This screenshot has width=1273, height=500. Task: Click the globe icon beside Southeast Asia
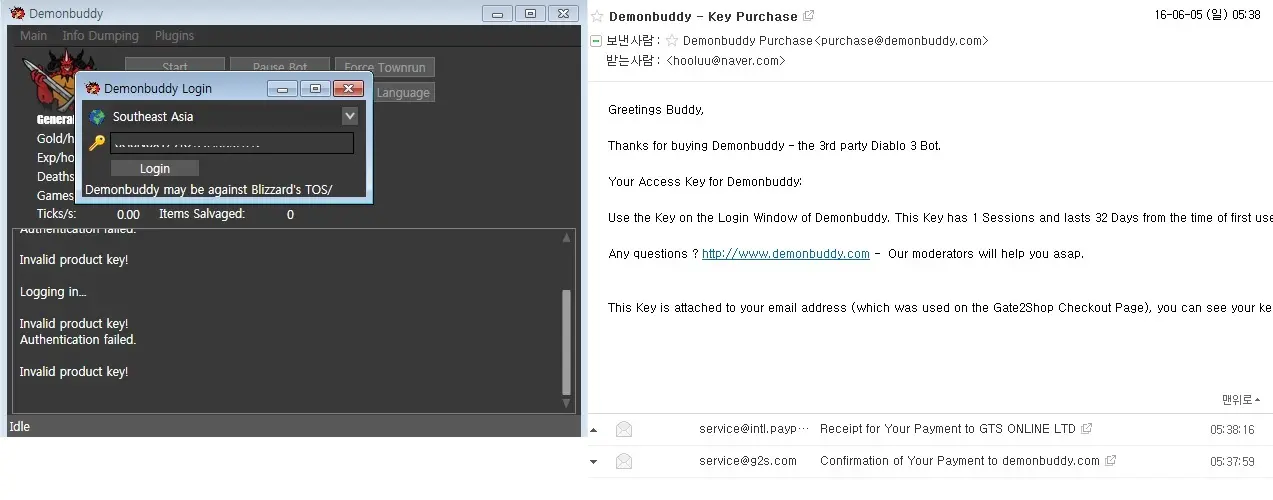pyautogui.click(x=97, y=117)
